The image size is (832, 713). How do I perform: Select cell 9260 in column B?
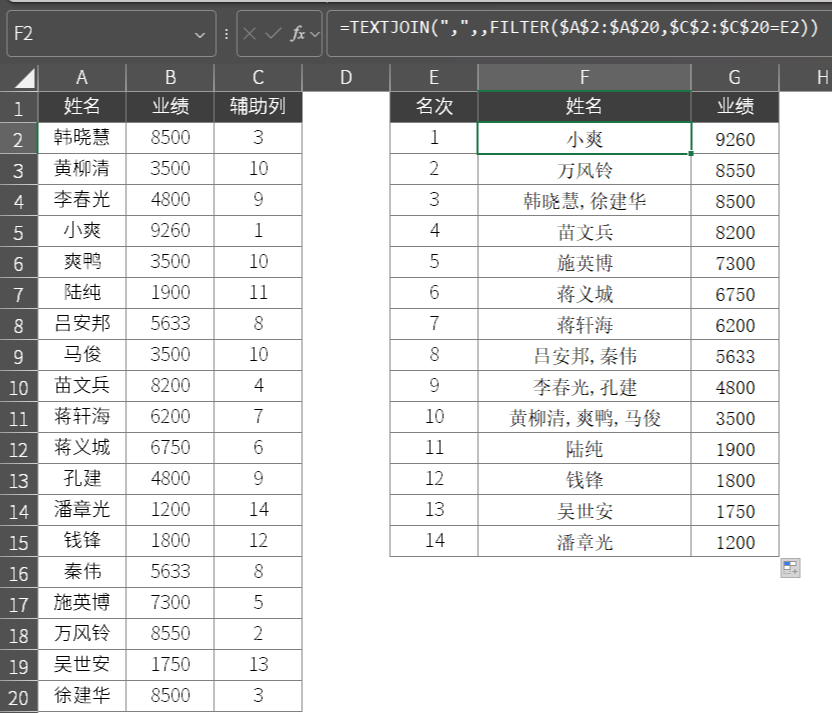170,231
